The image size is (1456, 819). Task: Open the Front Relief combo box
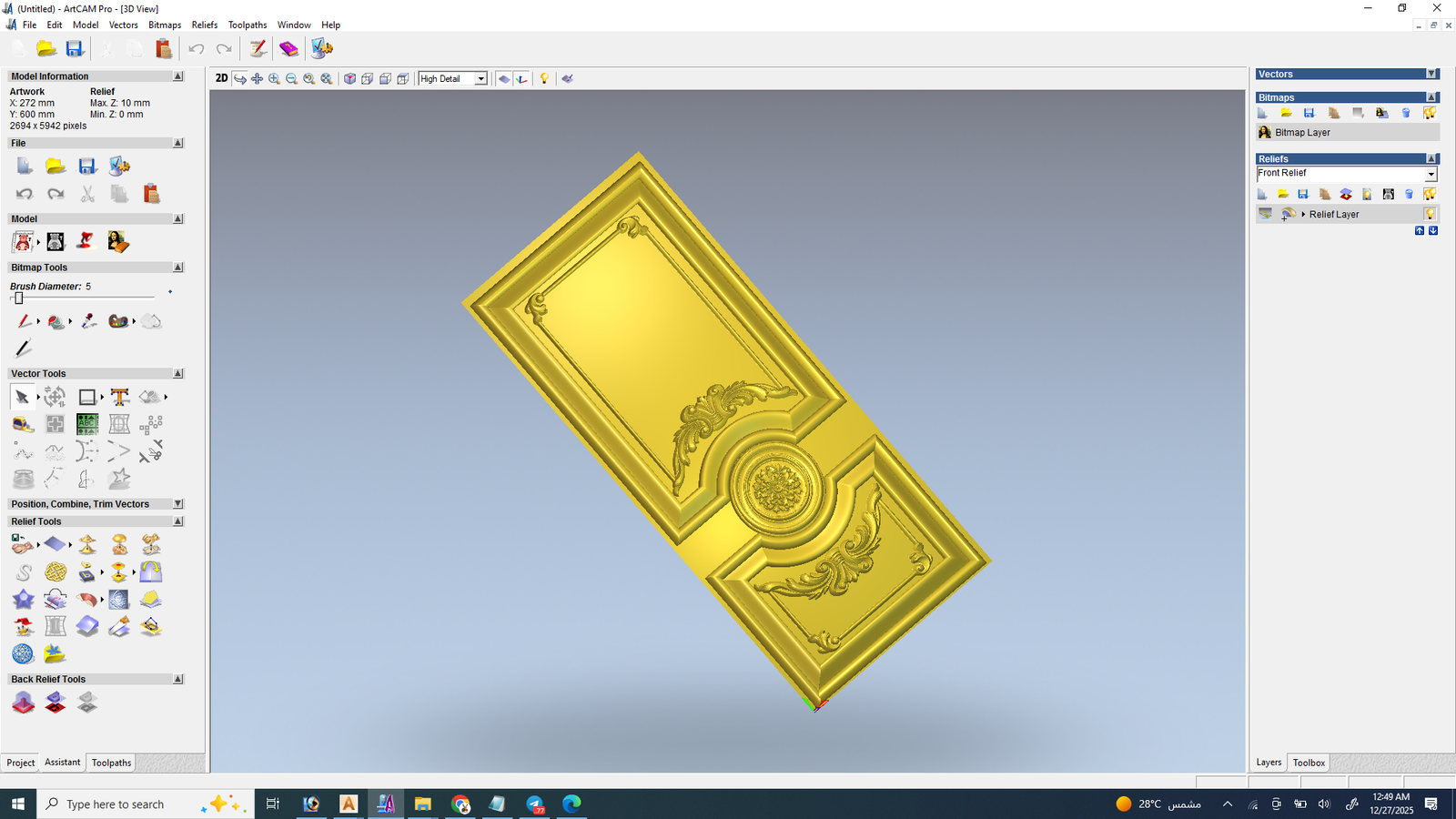point(1431,174)
